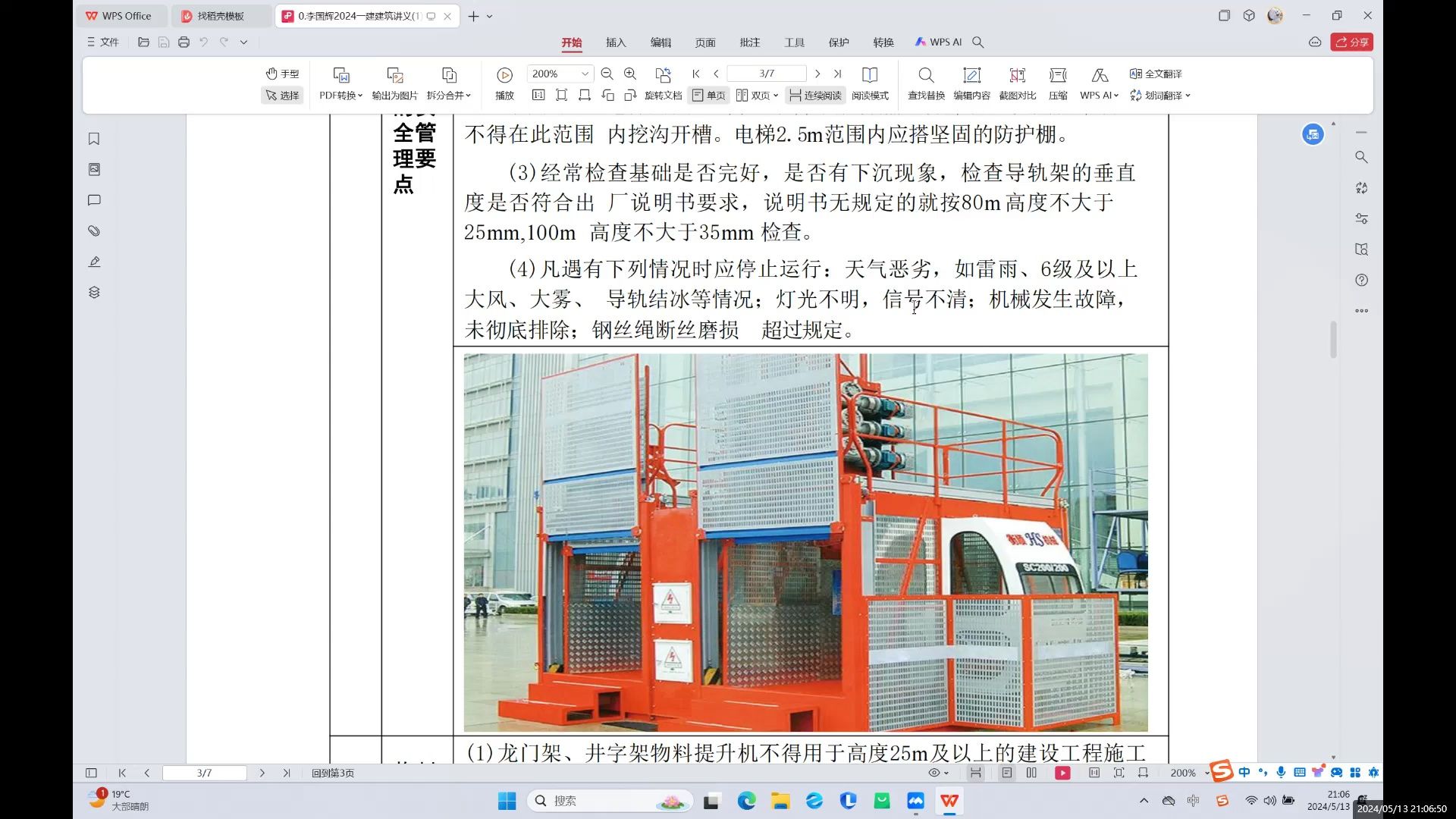The width and height of the screenshot is (1456, 819).
Task: Activate the Select tool (选择)
Action: (282, 96)
